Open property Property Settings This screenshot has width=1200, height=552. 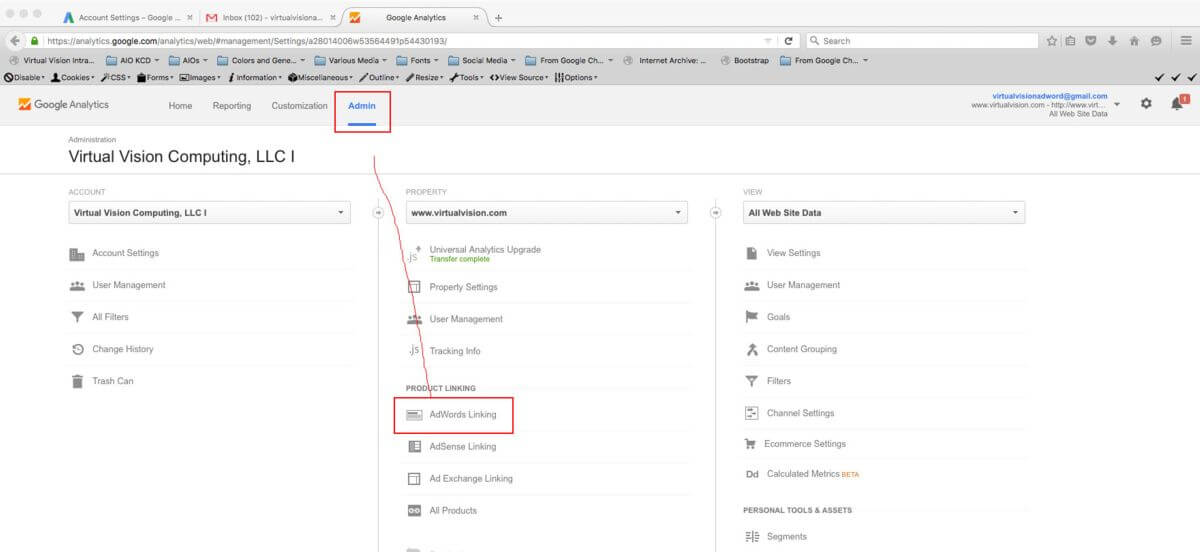pos(463,287)
